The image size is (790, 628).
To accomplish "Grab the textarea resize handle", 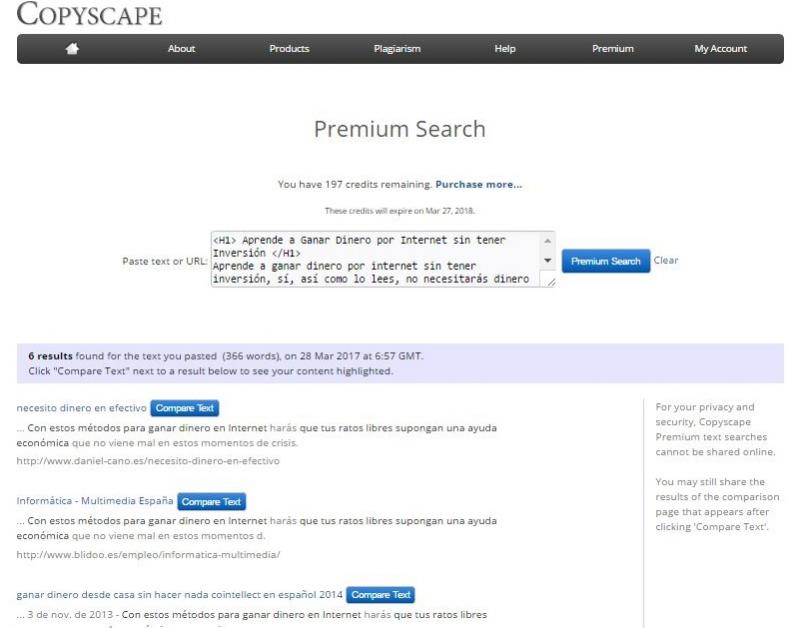I will click(548, 283).
